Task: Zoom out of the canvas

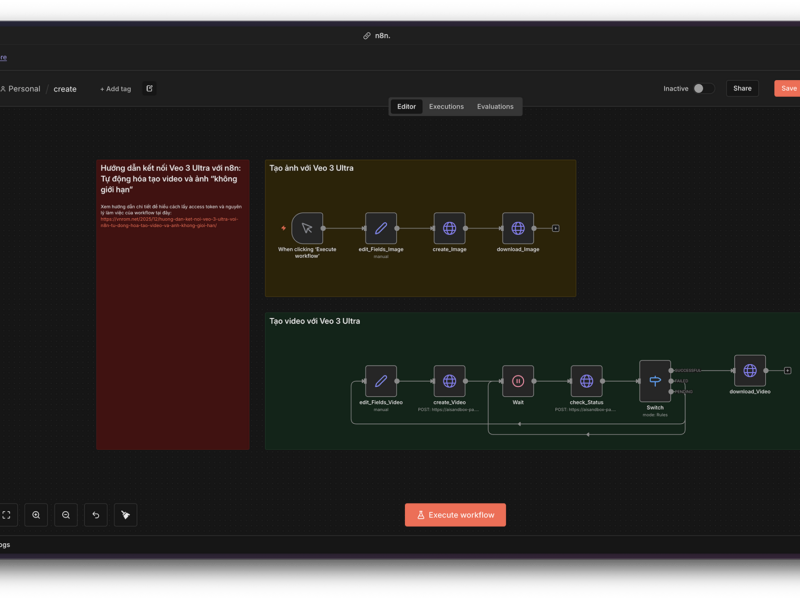Action: click(66, 515)
